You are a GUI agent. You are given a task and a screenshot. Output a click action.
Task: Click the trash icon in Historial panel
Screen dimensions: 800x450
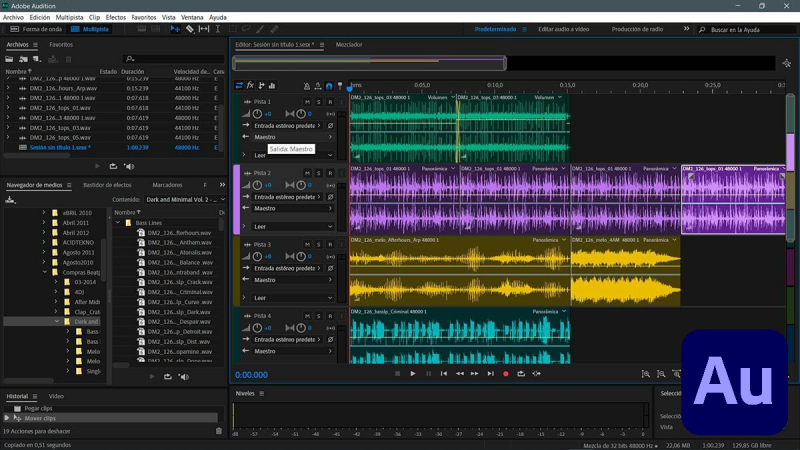(219, 431)
